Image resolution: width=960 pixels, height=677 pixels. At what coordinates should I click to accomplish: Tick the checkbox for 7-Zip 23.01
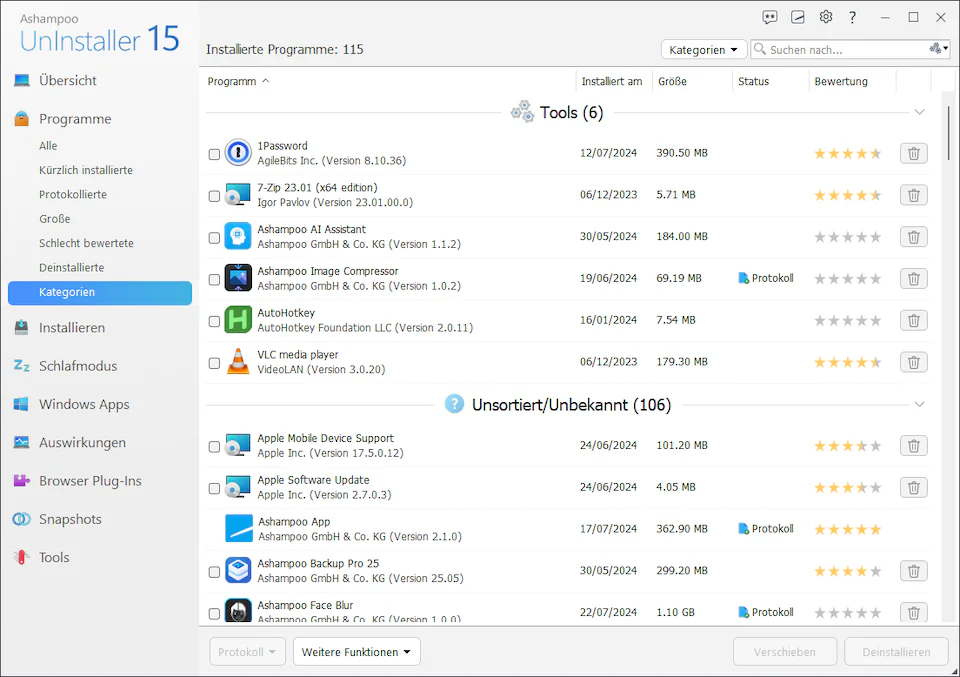pyautogui.click(x=214, y=196)
